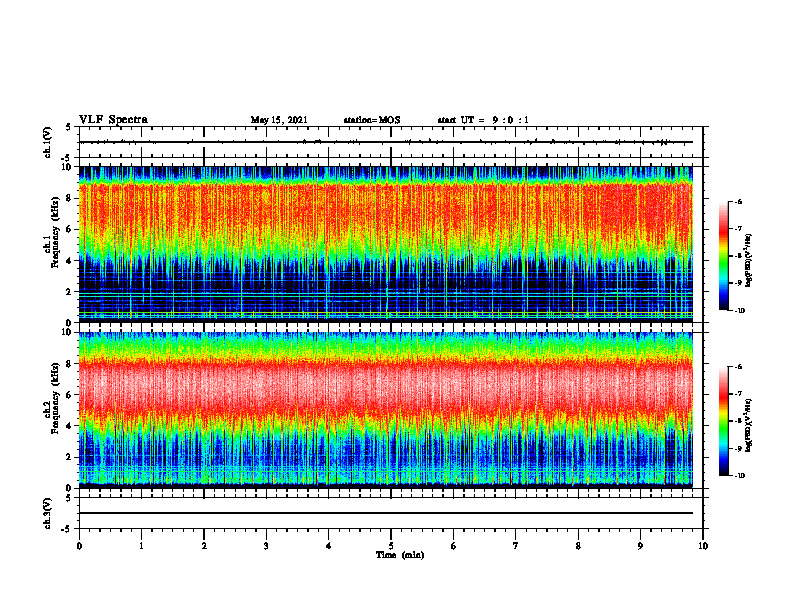Click the ch.1 spectrogram color scale bar
Viewport: 792px width, 612px height.
[x=724, y=256]
